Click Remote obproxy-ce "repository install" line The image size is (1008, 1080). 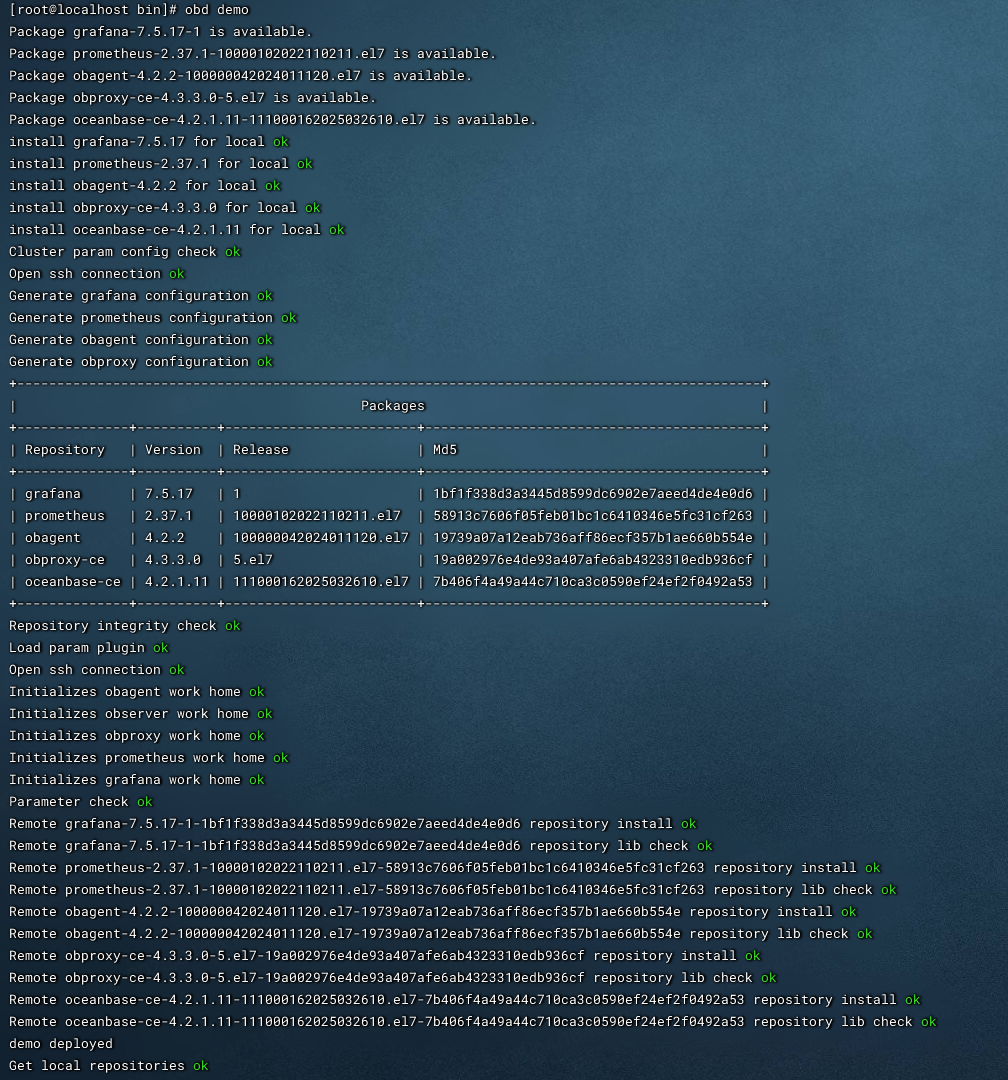tap(384, 957)
